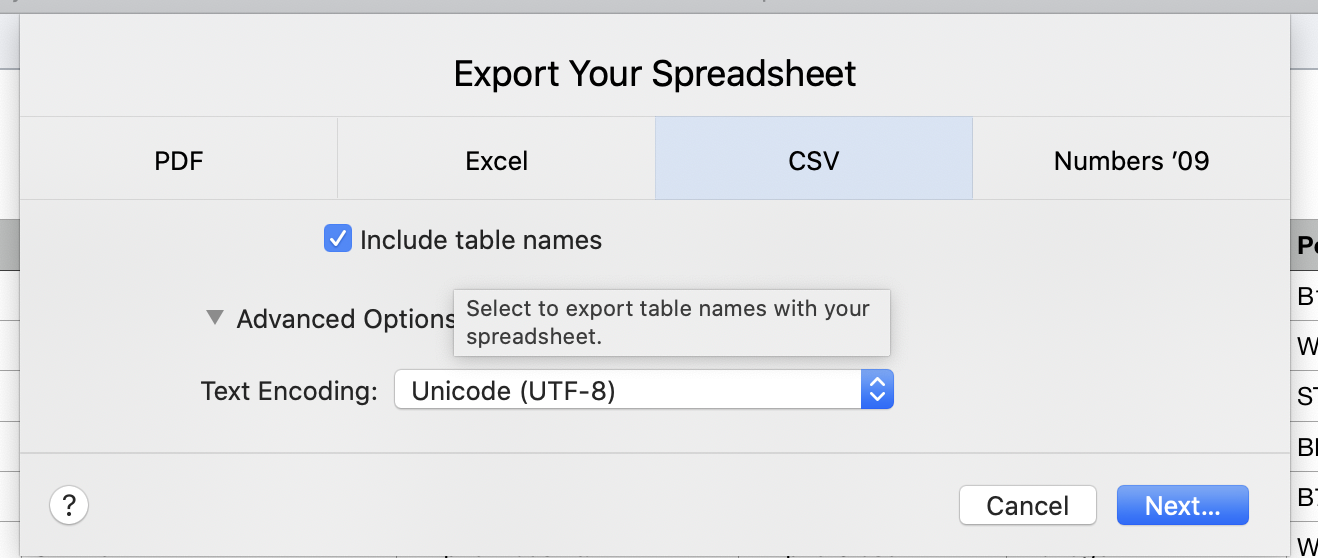Click the Cancel button
Screen dimensions: 1318x558
(1028, 505)
